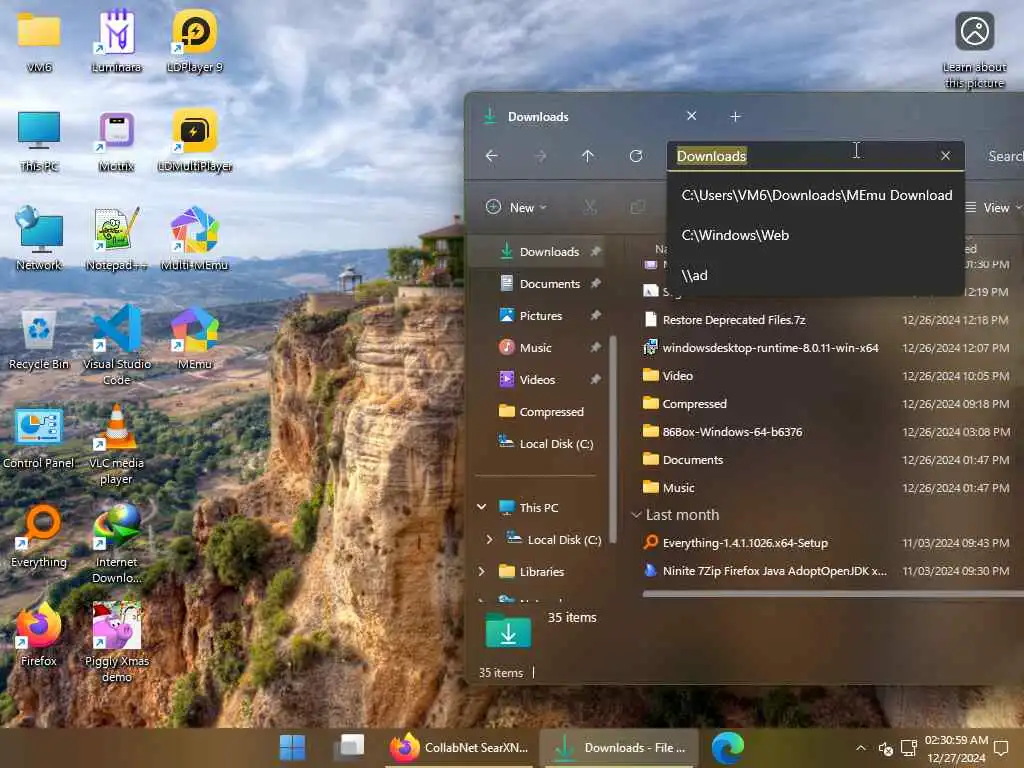Open Multi-MEmu desktop shortcut

tap(195, 239)
